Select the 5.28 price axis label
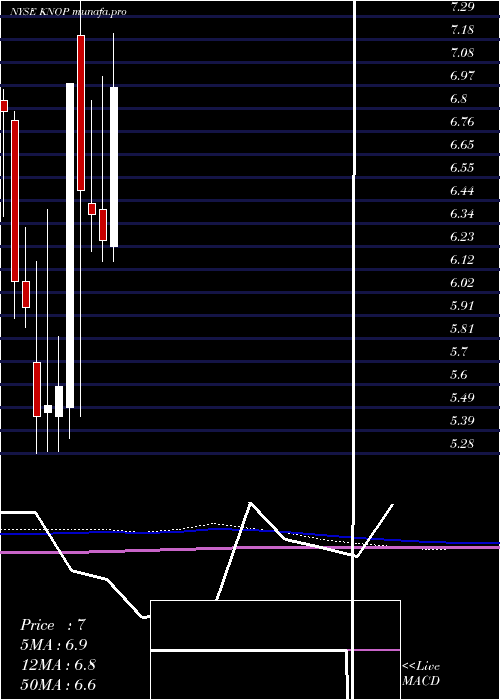 pyautogui.click(x=462, y=444)
